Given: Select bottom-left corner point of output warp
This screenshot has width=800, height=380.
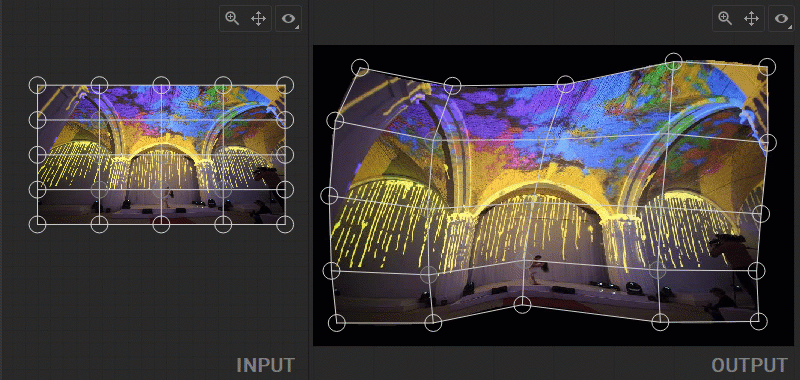Looking at the screenshot, I should click(x=337, y=323).
